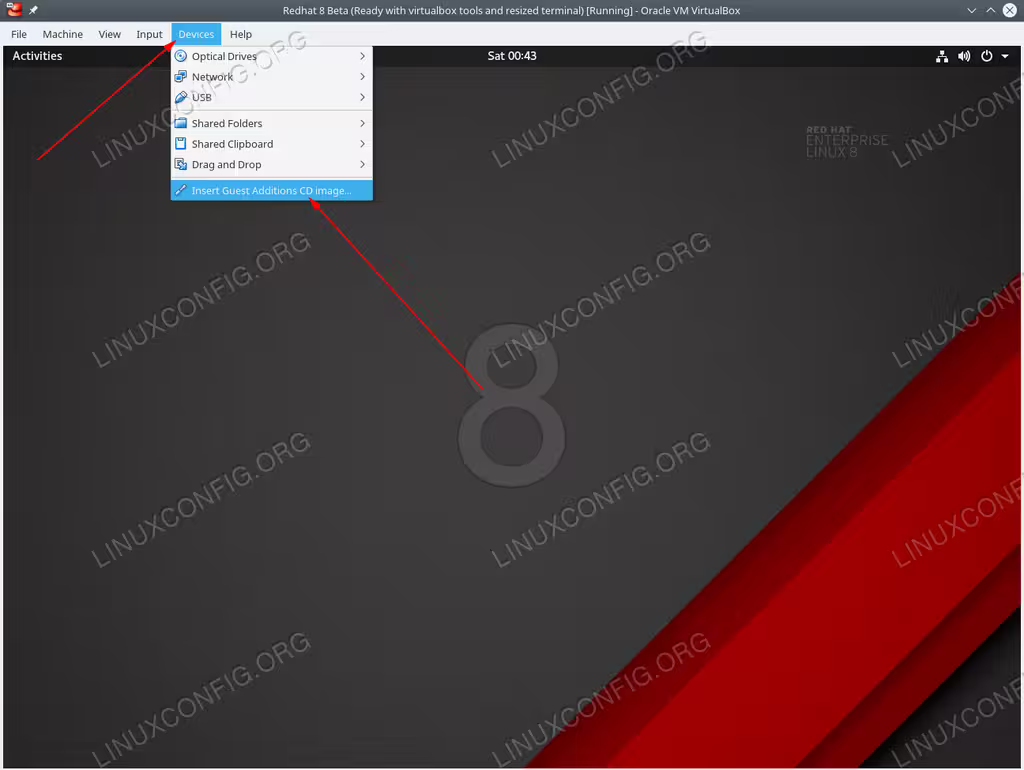Click the GNOME network status icon
Image resolution: width=1024 pixels, height=770 pixels.
click(942, 56)
